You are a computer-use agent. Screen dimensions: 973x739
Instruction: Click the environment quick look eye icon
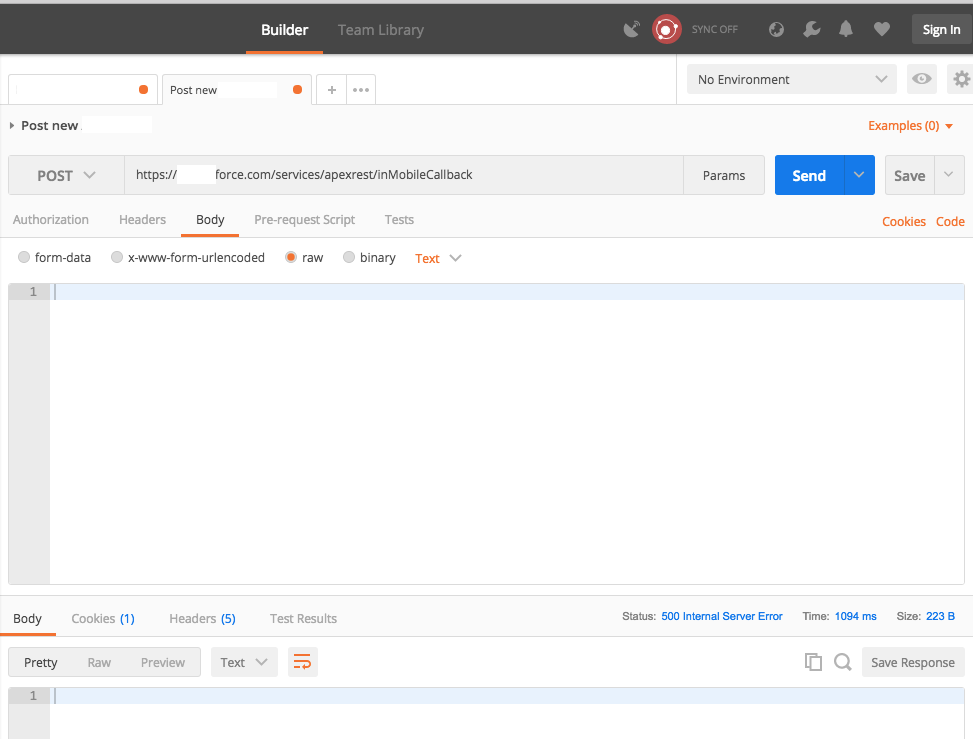[921, 79]
